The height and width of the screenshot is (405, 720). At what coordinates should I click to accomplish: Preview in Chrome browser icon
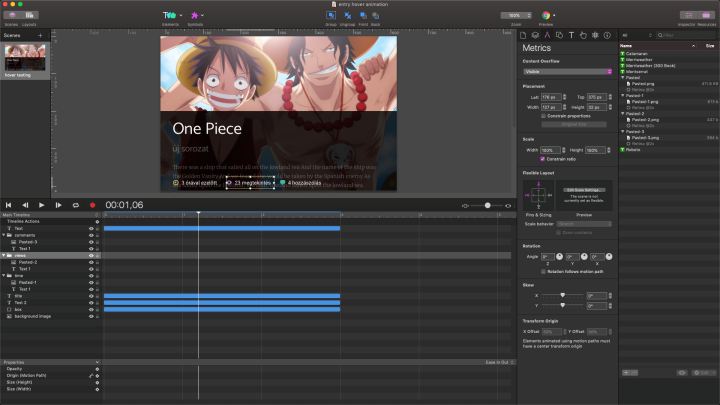(x=546, y=16)
